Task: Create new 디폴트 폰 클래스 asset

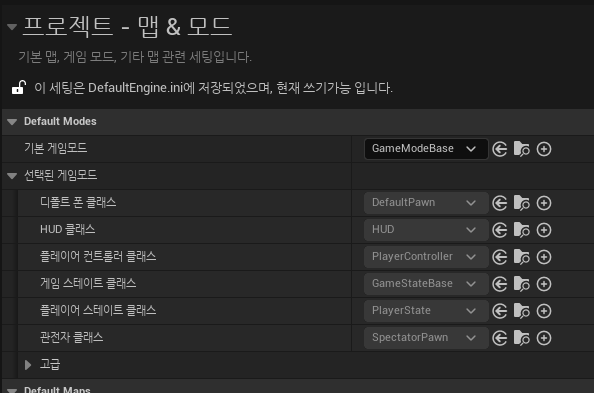Action: pos(544,203)
